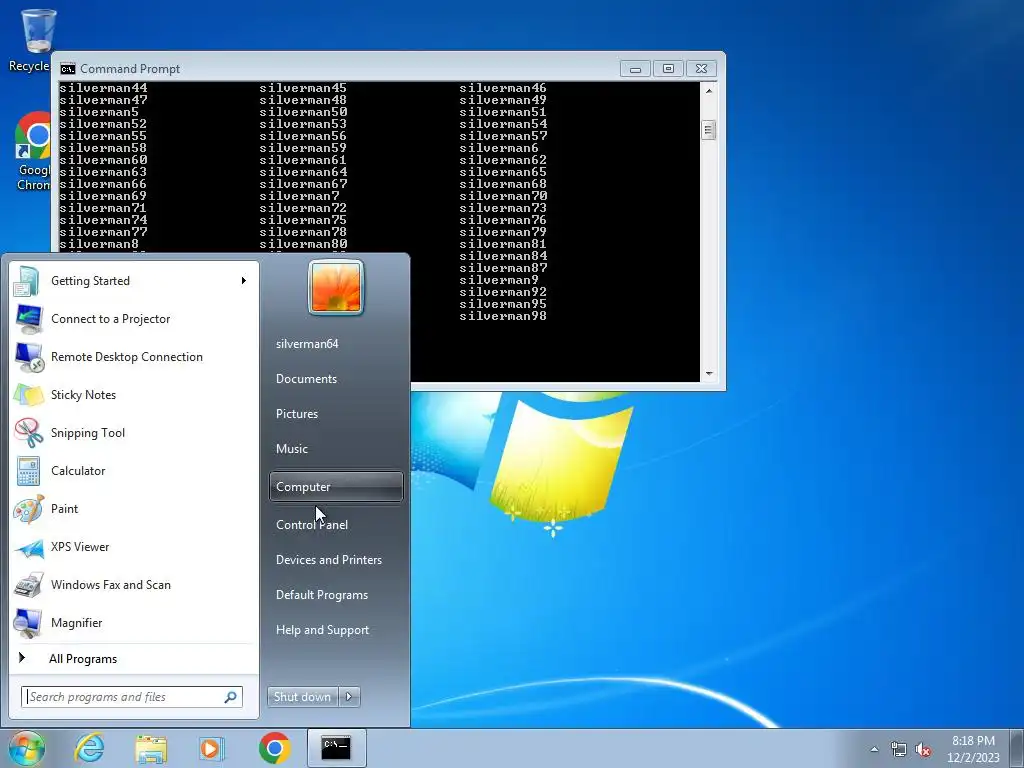The width and height of the screenshot is (1024, 768).
Task: Click Command Prompt scrollbar down arrow
Action: click(x=709, y=374)
